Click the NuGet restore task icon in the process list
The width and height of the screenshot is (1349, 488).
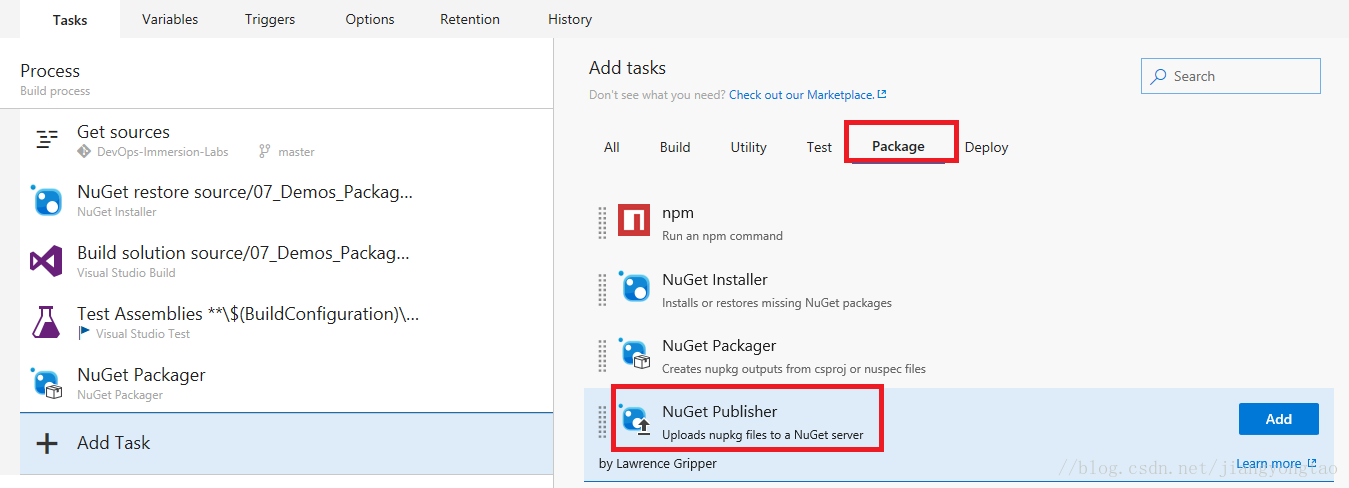(x=46, y=200)
